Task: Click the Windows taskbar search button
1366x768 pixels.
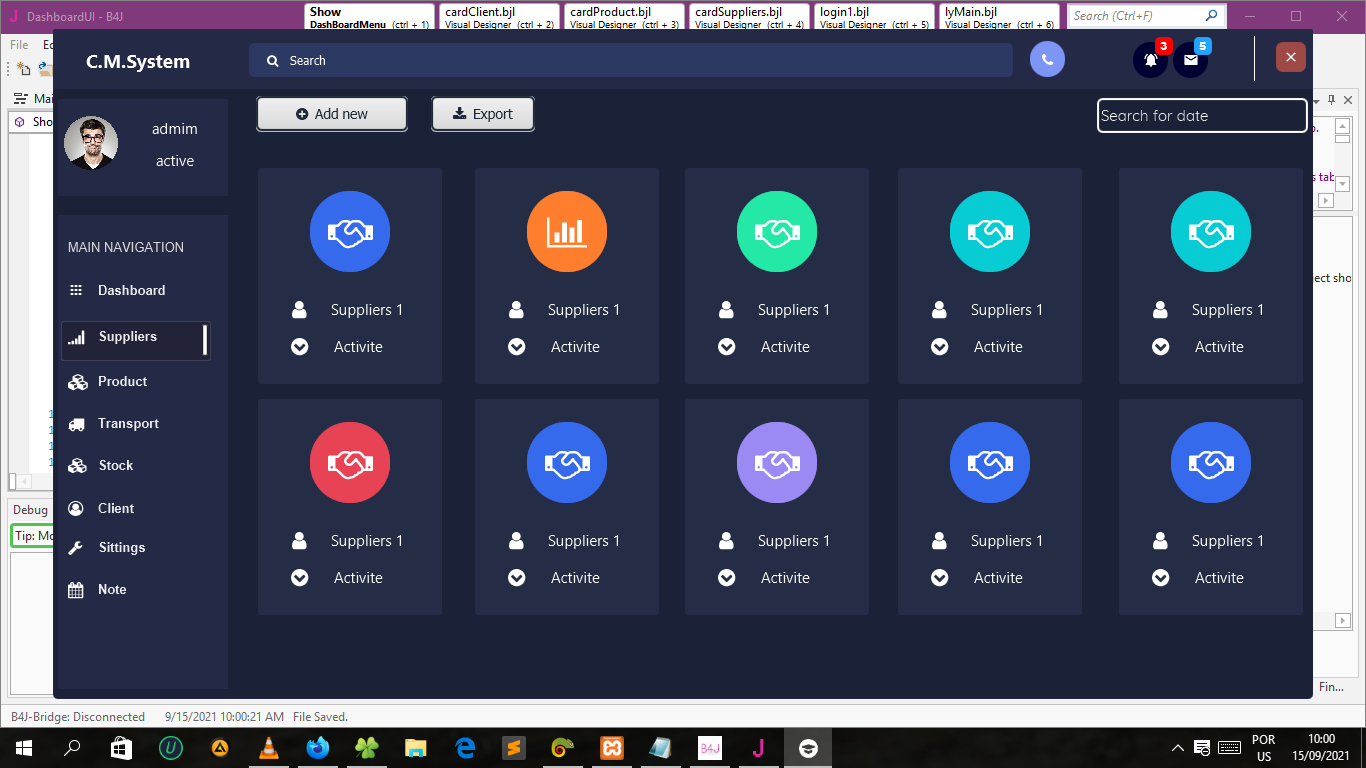Action: coord(72,748)
